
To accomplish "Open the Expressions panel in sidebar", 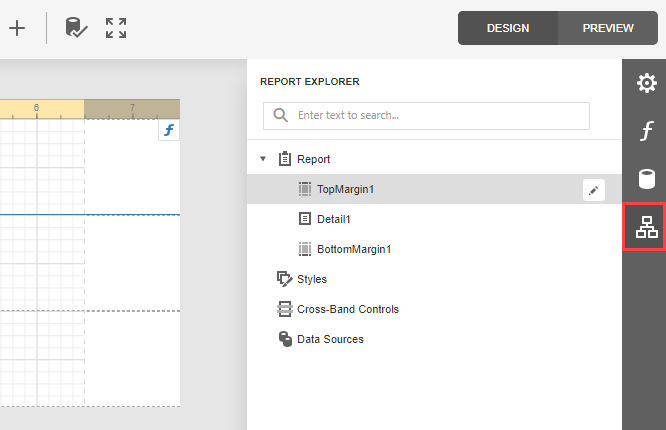I will pos(646,131).
